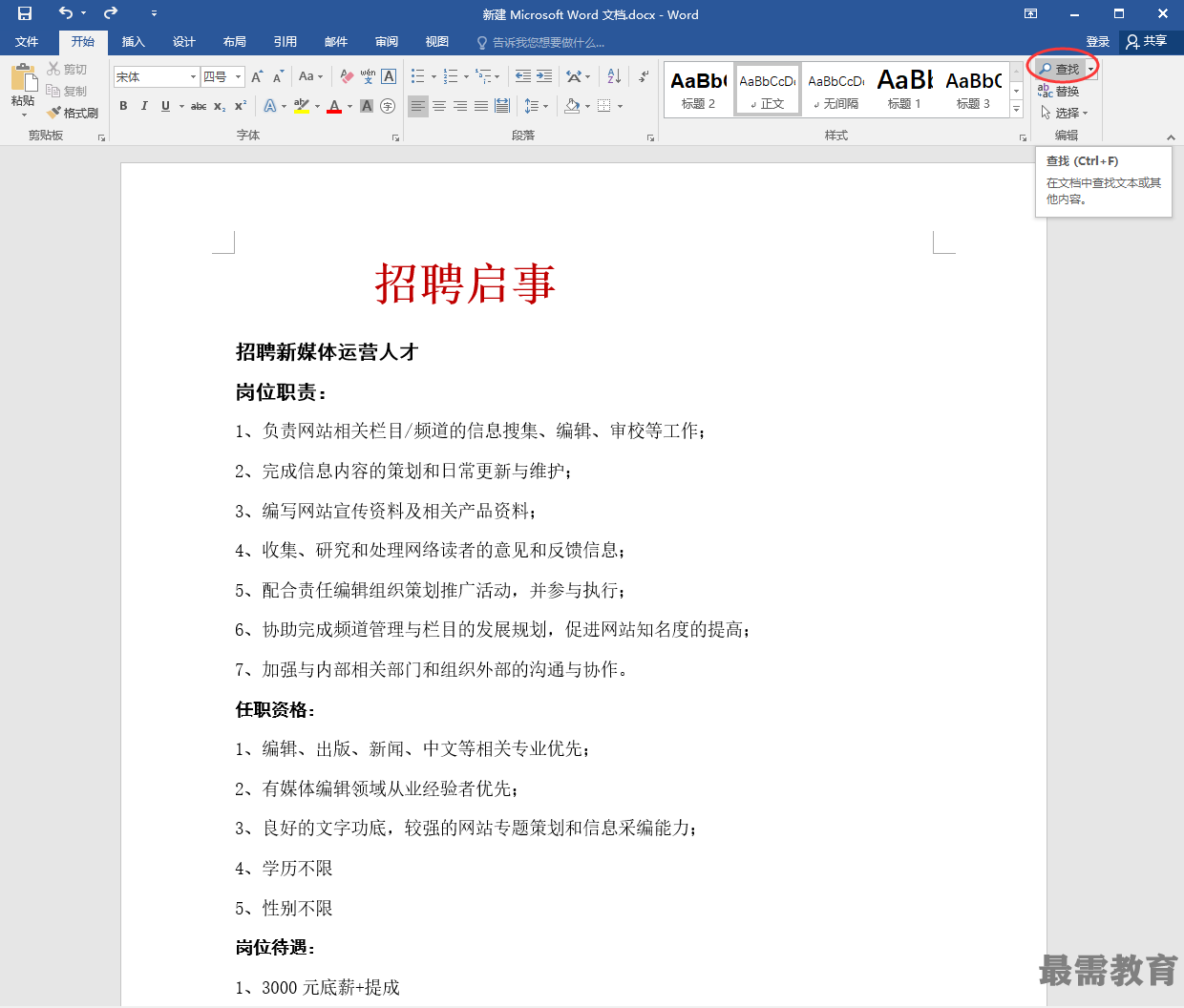Screen dimensions: 1184x1008
Task: Apply superscript formatting
Action: pos(241,106)
